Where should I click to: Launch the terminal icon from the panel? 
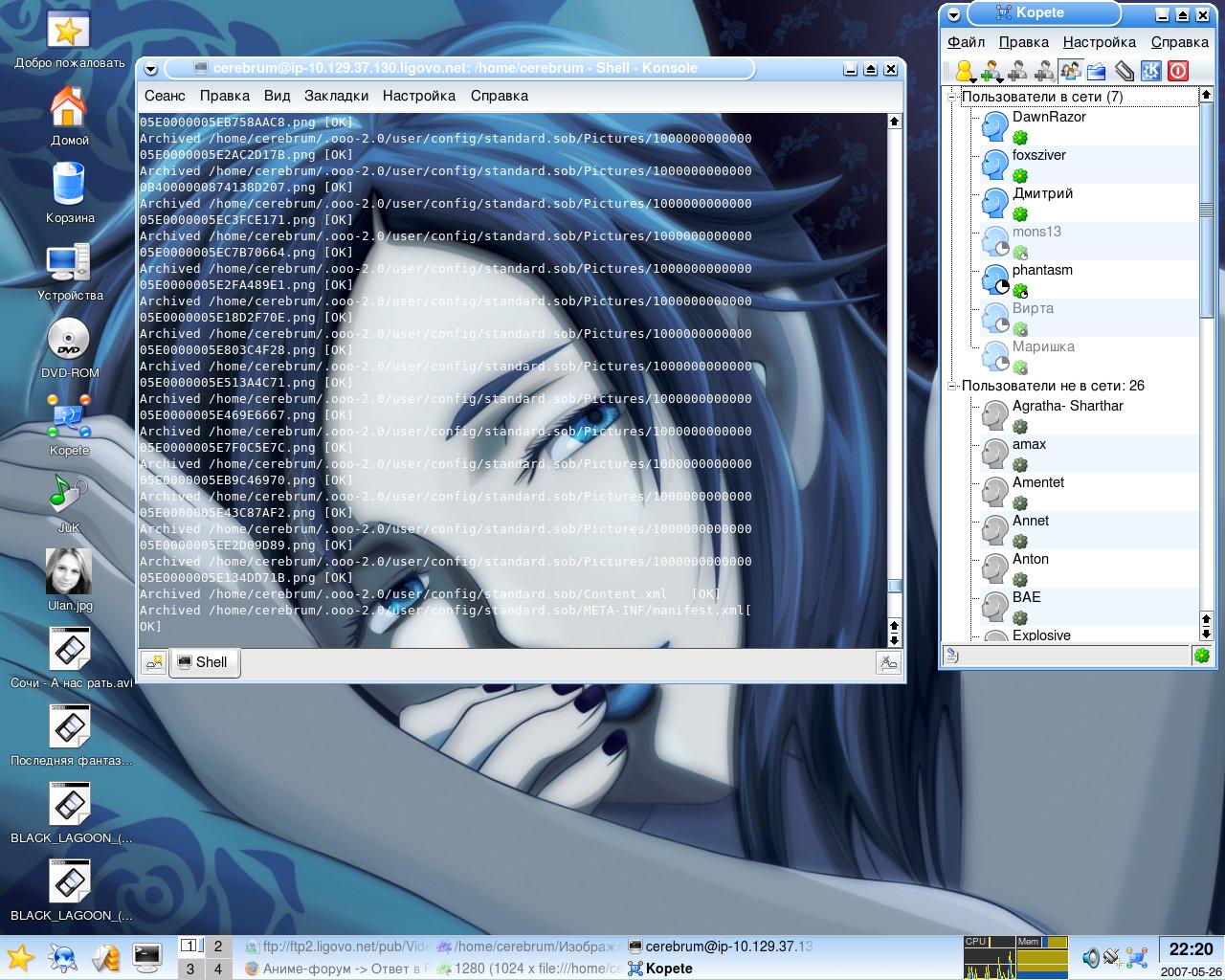coord(147,957)
